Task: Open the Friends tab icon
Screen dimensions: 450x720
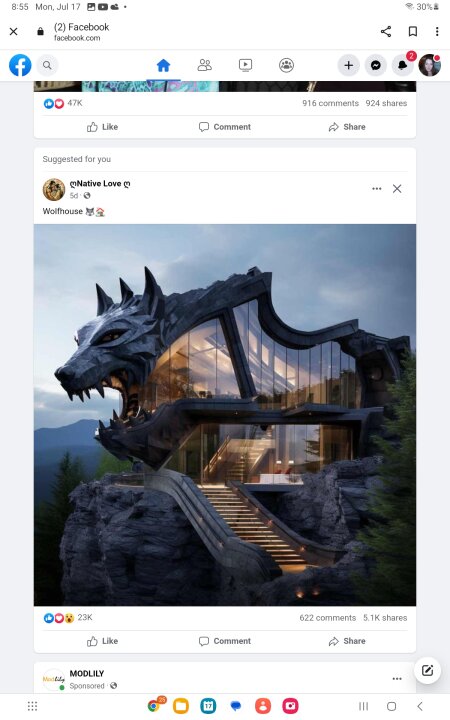Action: point(204,65)
